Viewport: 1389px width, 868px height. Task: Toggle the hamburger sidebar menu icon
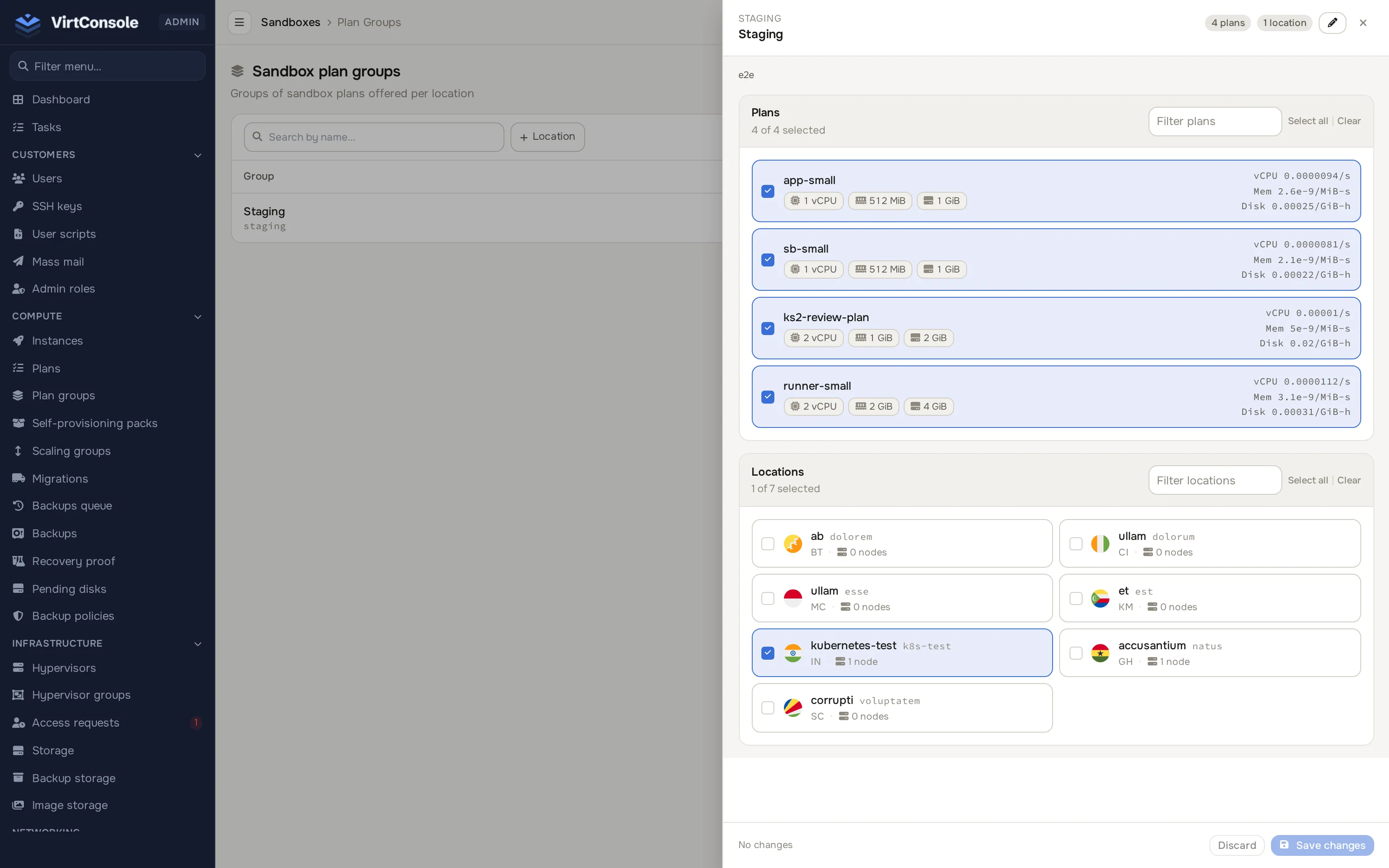pos(239,23)
